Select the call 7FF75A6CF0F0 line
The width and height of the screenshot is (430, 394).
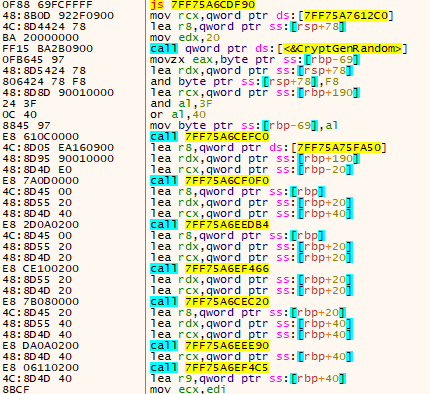coord(209,181)
